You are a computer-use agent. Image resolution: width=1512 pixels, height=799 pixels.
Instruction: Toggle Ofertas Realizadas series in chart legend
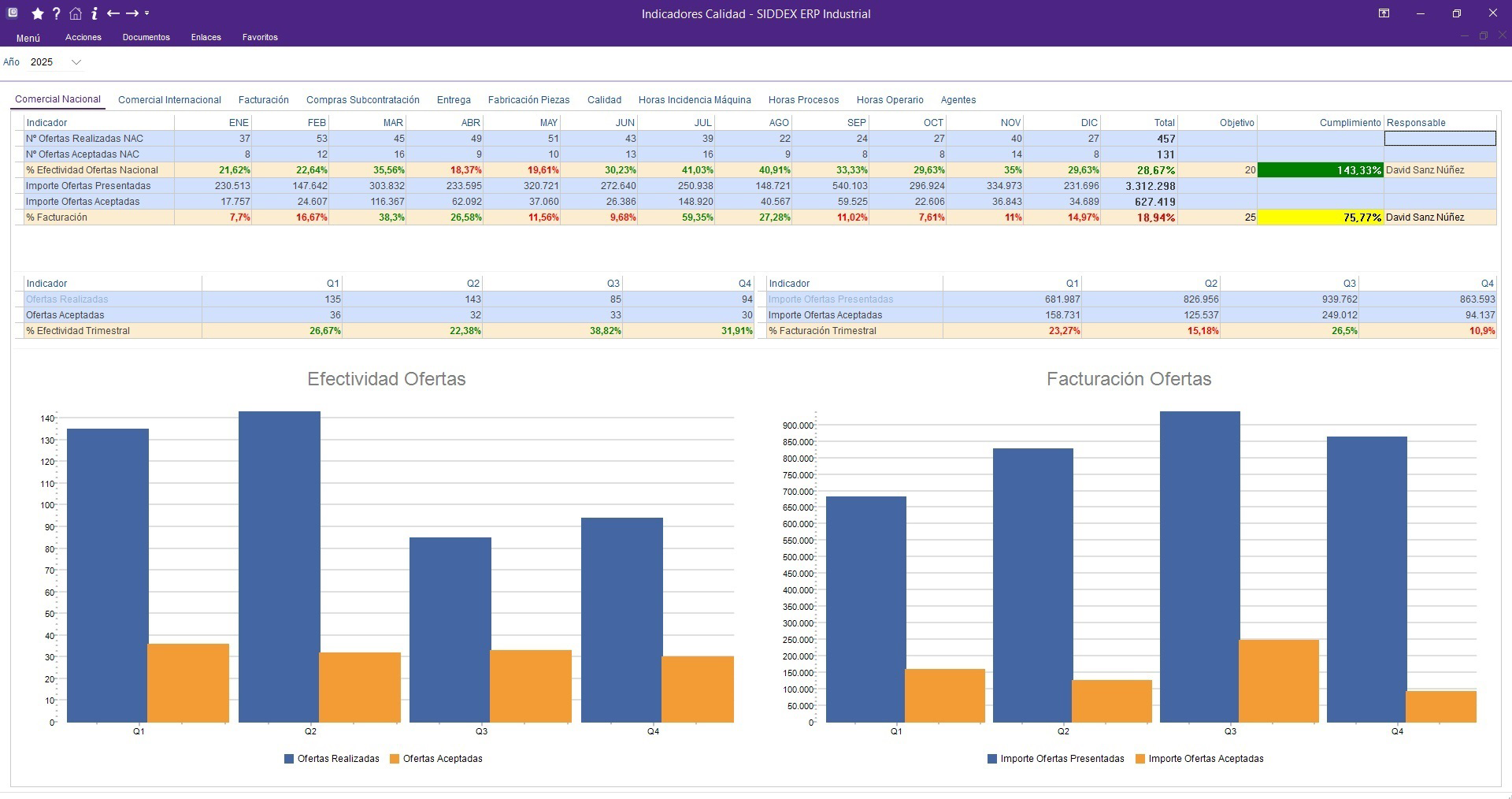[x=332, y=759]
